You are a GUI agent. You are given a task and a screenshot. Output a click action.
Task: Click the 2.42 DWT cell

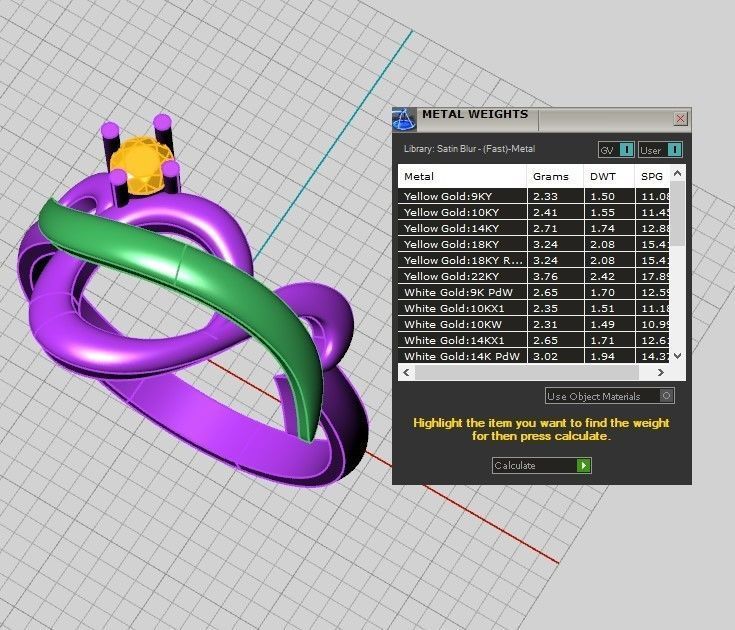609,276
